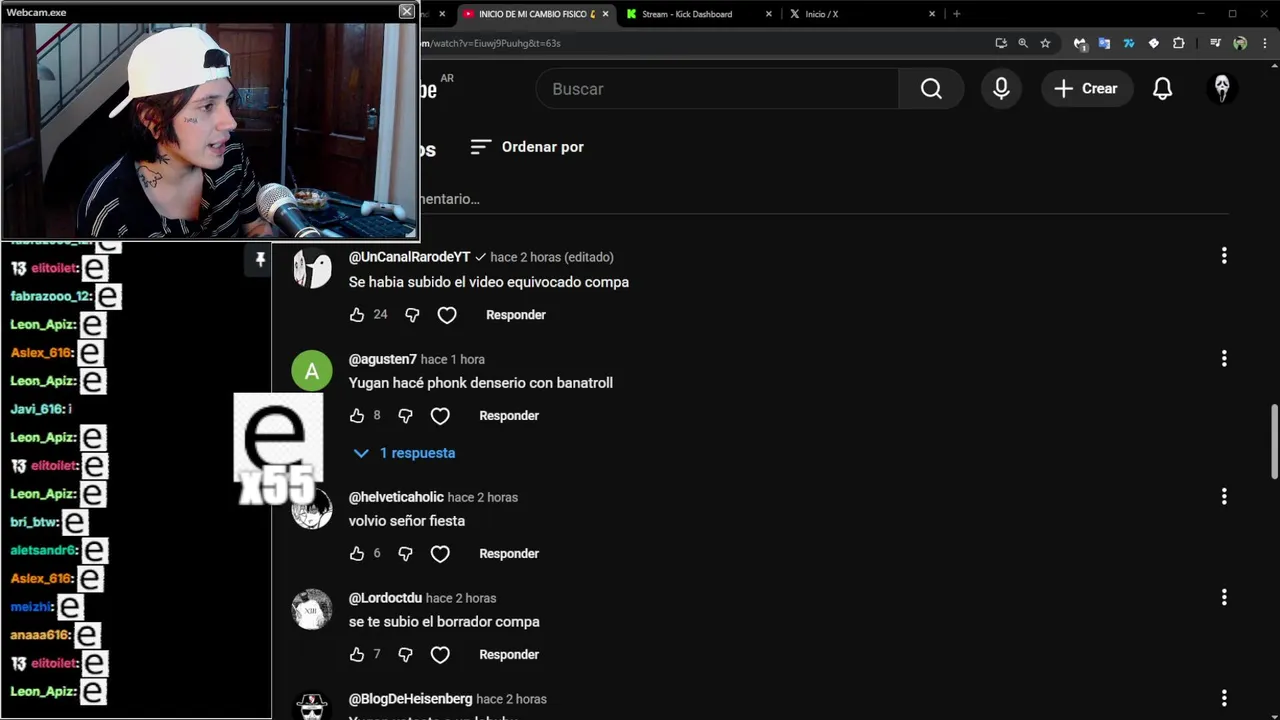Image resolution: width=1280 pixels, height=720 pixels.
Task: Open a new browser tab
Action: pos(957,14)
